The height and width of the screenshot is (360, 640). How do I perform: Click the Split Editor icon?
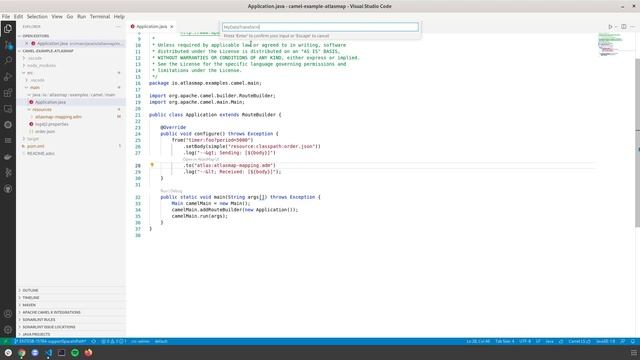point(624,27)
